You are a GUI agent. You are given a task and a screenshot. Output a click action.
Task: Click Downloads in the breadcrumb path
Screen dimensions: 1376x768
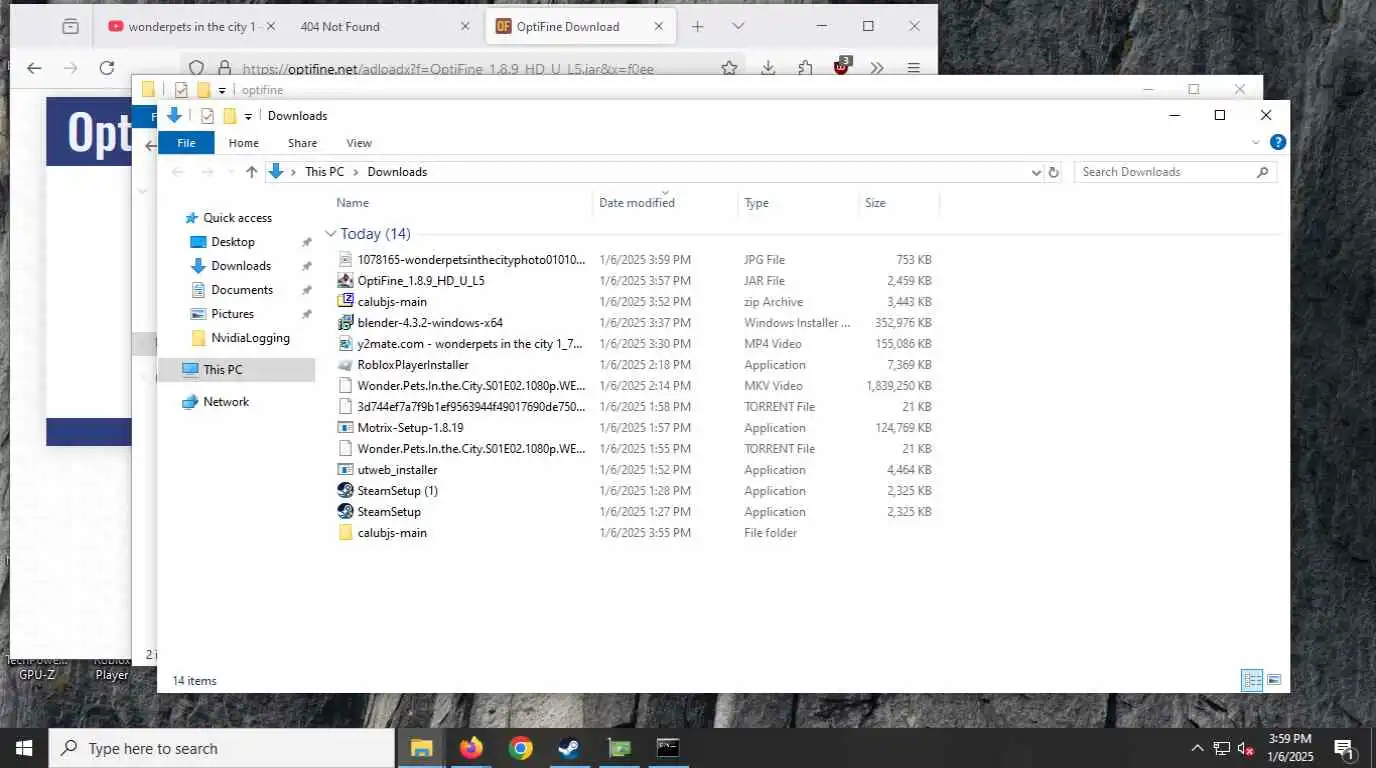397,172
